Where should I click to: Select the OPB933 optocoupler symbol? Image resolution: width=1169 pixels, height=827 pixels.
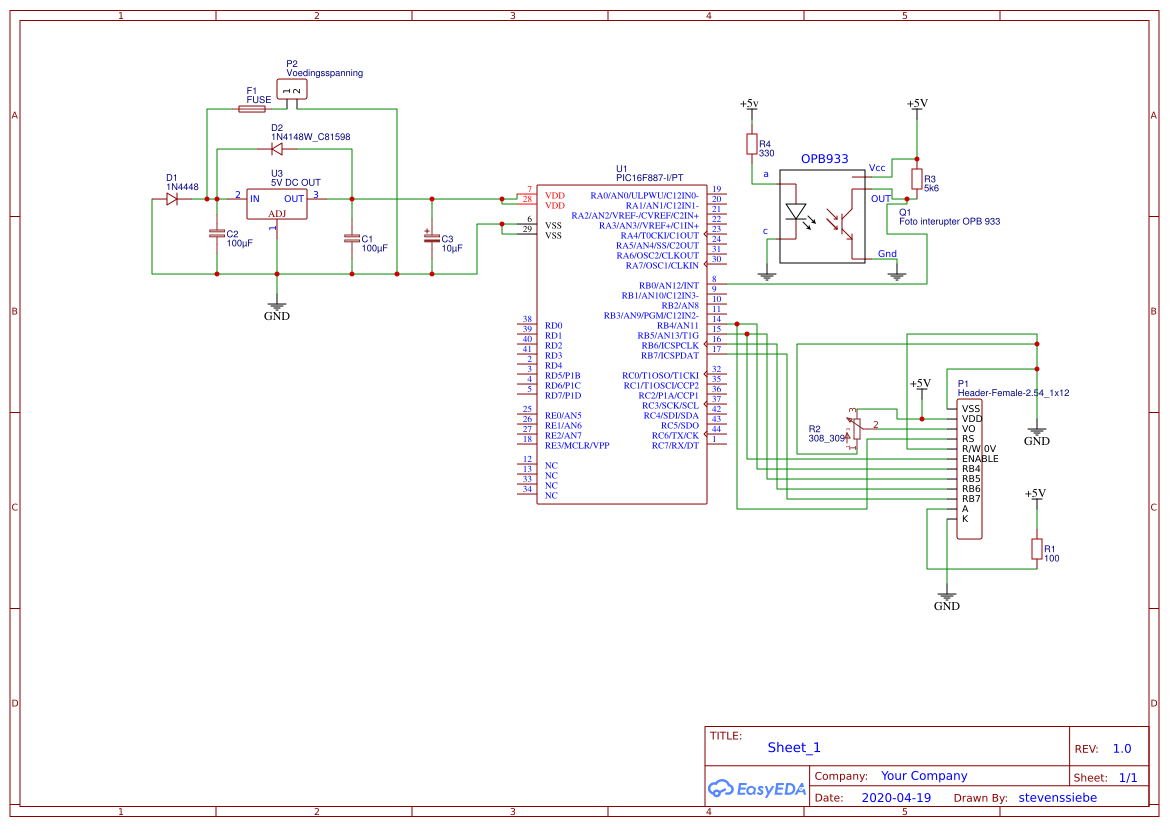click(822, 215)
